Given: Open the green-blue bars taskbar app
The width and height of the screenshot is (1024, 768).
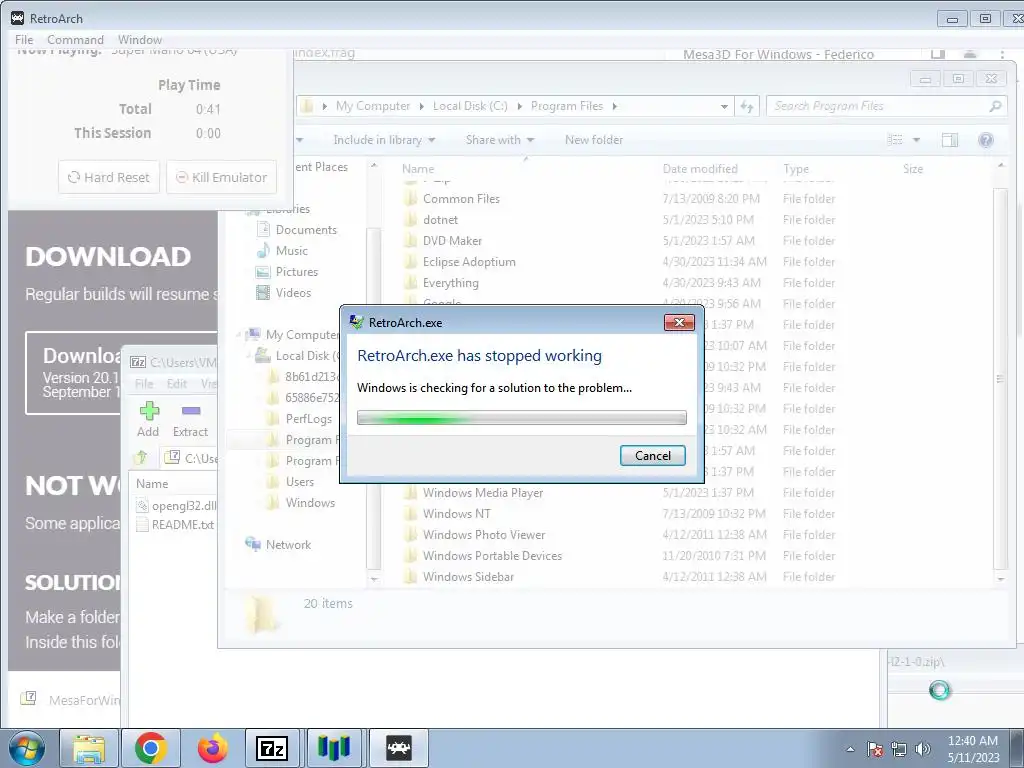Looking at the screenshot, I should coord(334,748).
